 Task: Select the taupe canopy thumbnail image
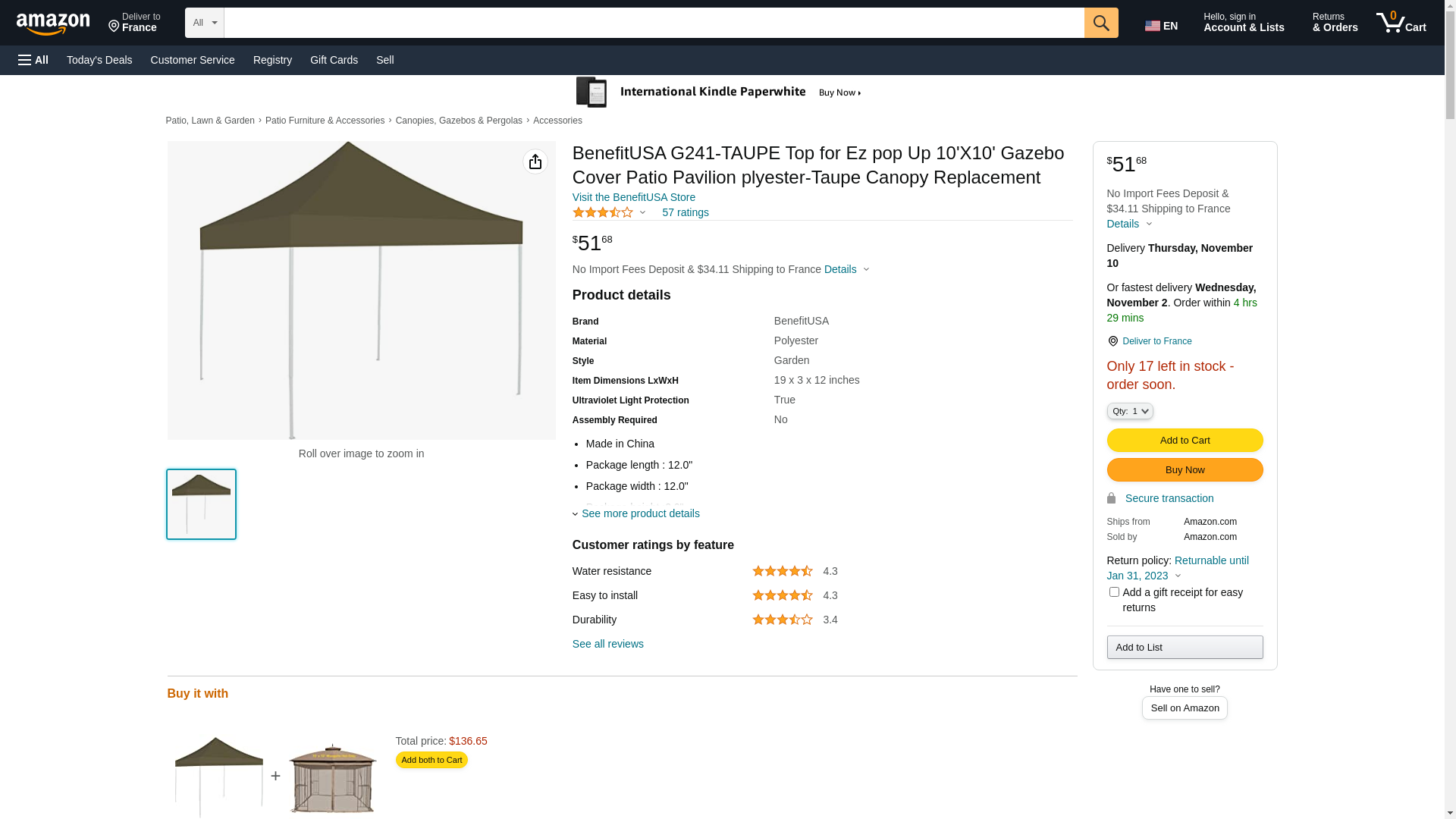(x=201, y=504)
